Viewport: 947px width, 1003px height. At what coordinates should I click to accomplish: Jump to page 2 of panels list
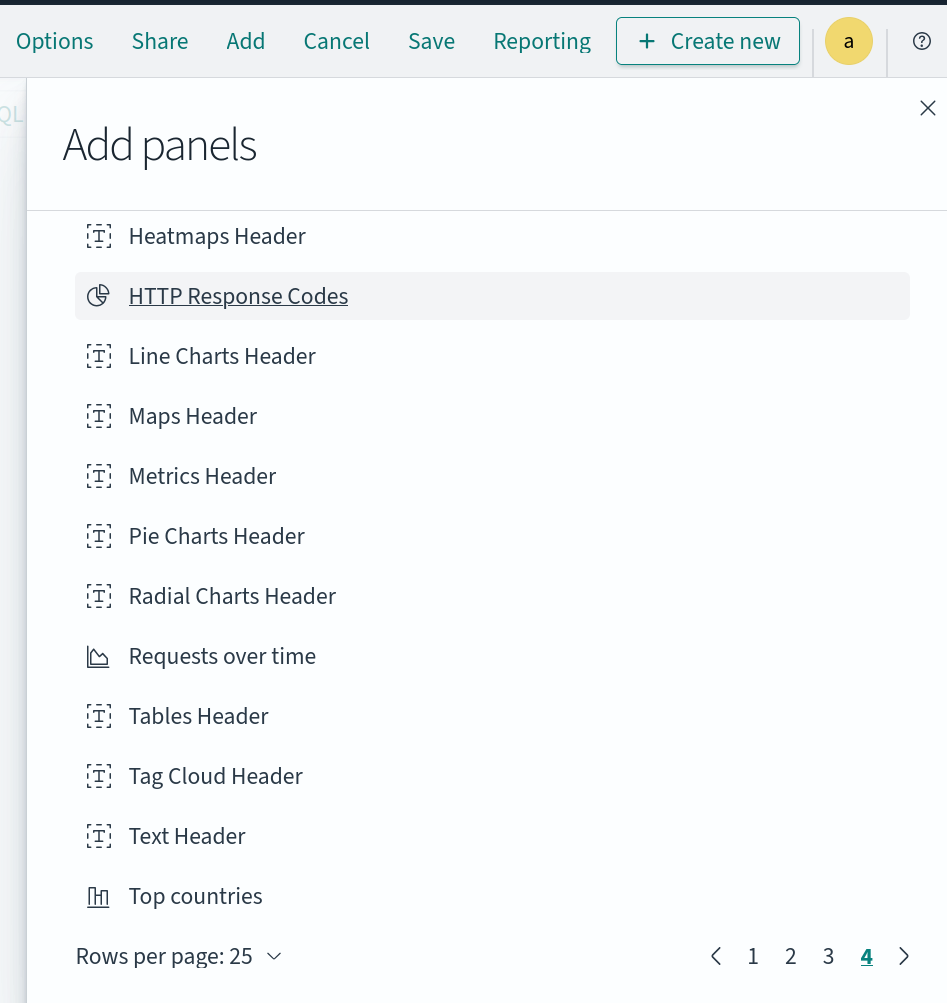pos(790,956)
